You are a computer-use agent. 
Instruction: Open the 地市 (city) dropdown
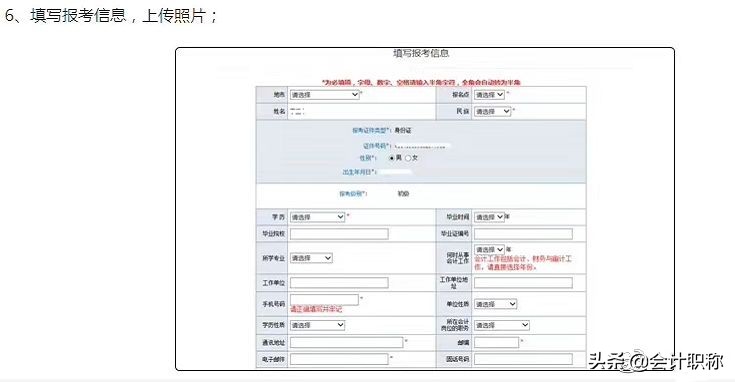[x=324, y=95]
